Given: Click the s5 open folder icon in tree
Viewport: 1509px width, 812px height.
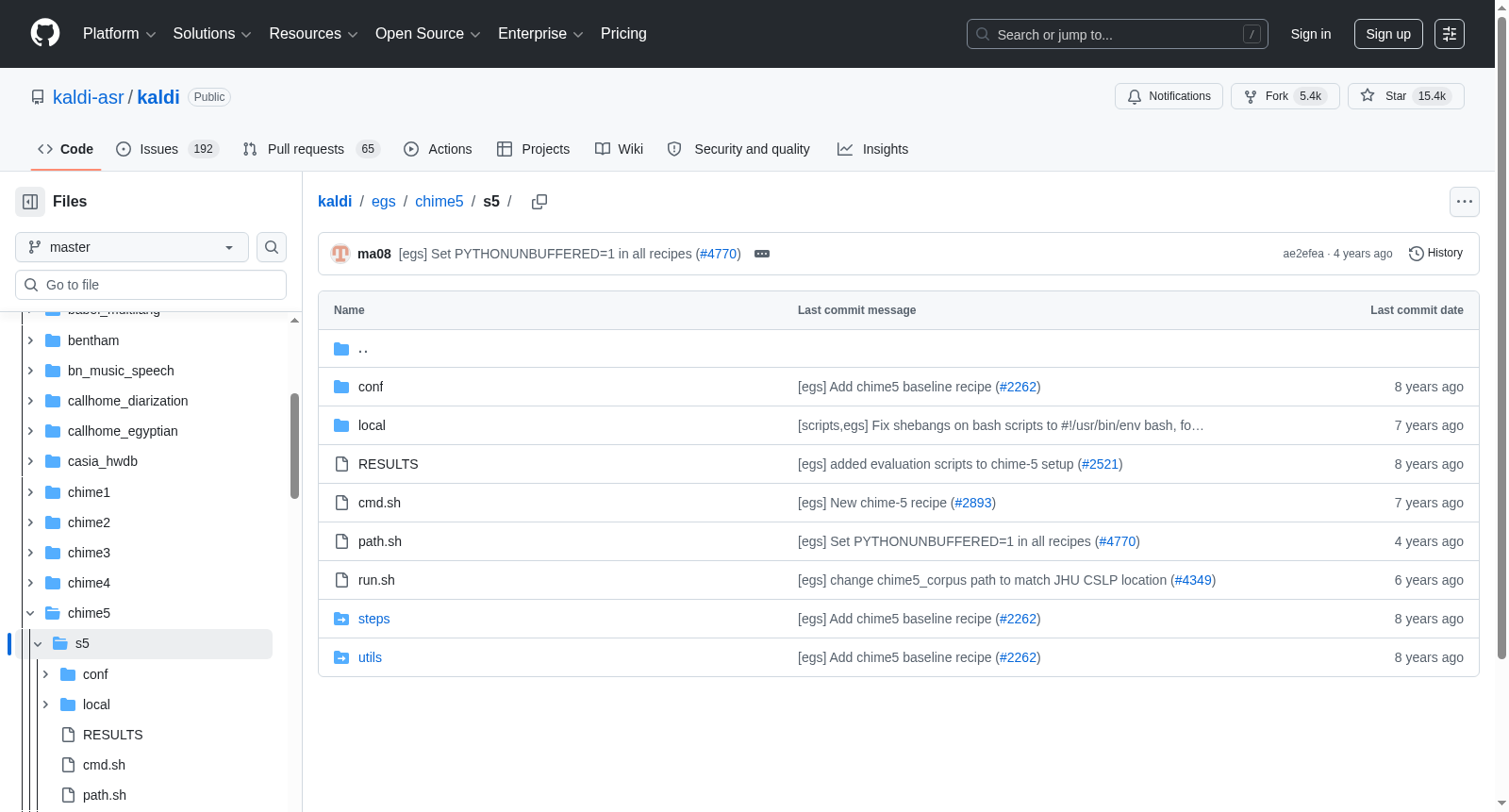Looking at the screenshot, I should click(x=60, y=643).
